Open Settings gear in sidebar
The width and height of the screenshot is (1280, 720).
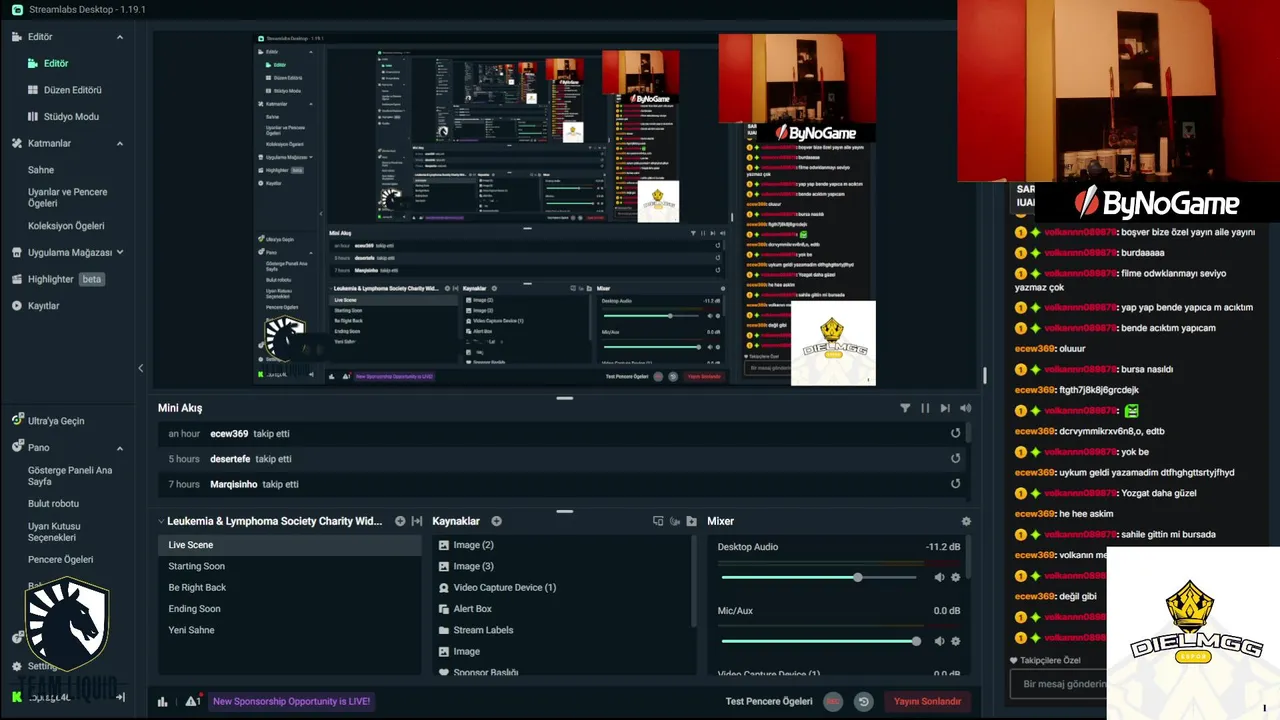point(17,666)
